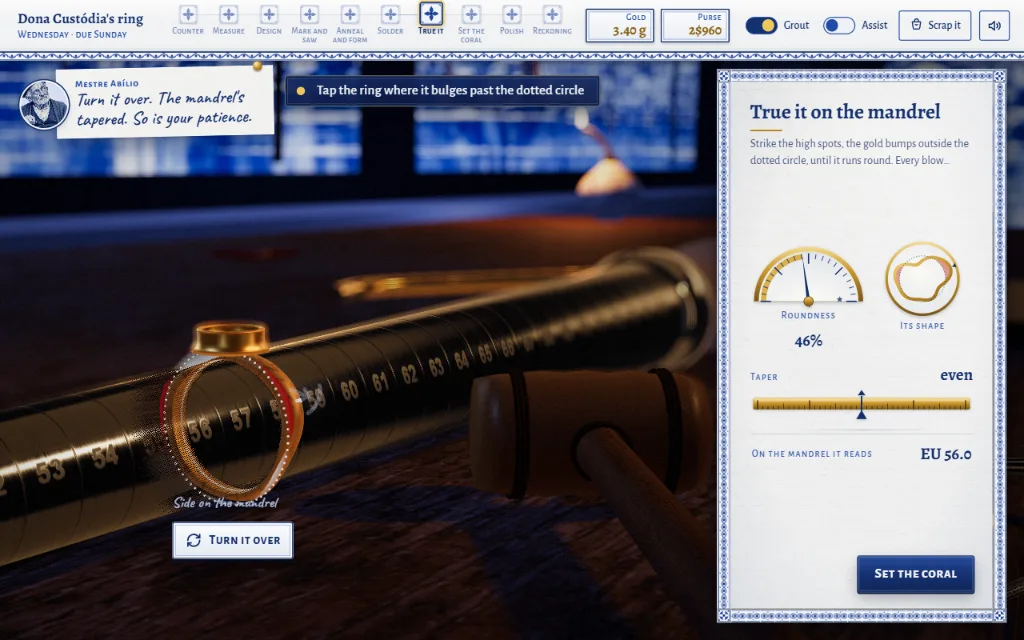Go to Set the Coral step icon
The image size is (1024, 640).
click(472, 14)
